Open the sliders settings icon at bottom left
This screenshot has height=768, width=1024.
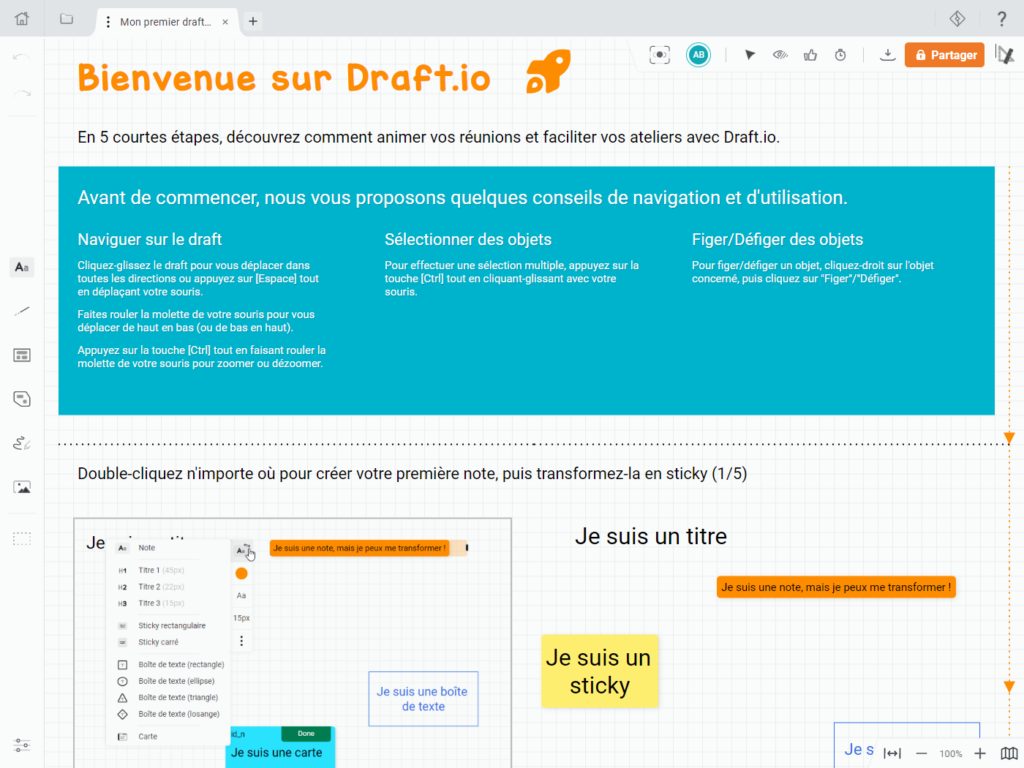22,745
